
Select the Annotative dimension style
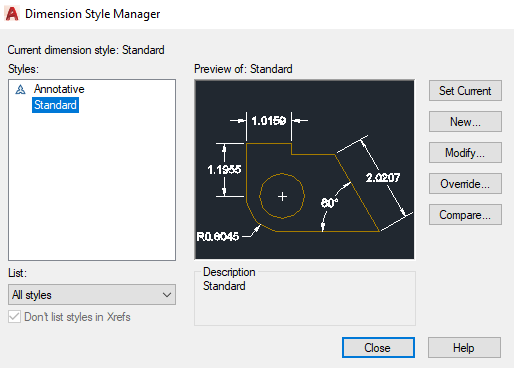(59, 89)
